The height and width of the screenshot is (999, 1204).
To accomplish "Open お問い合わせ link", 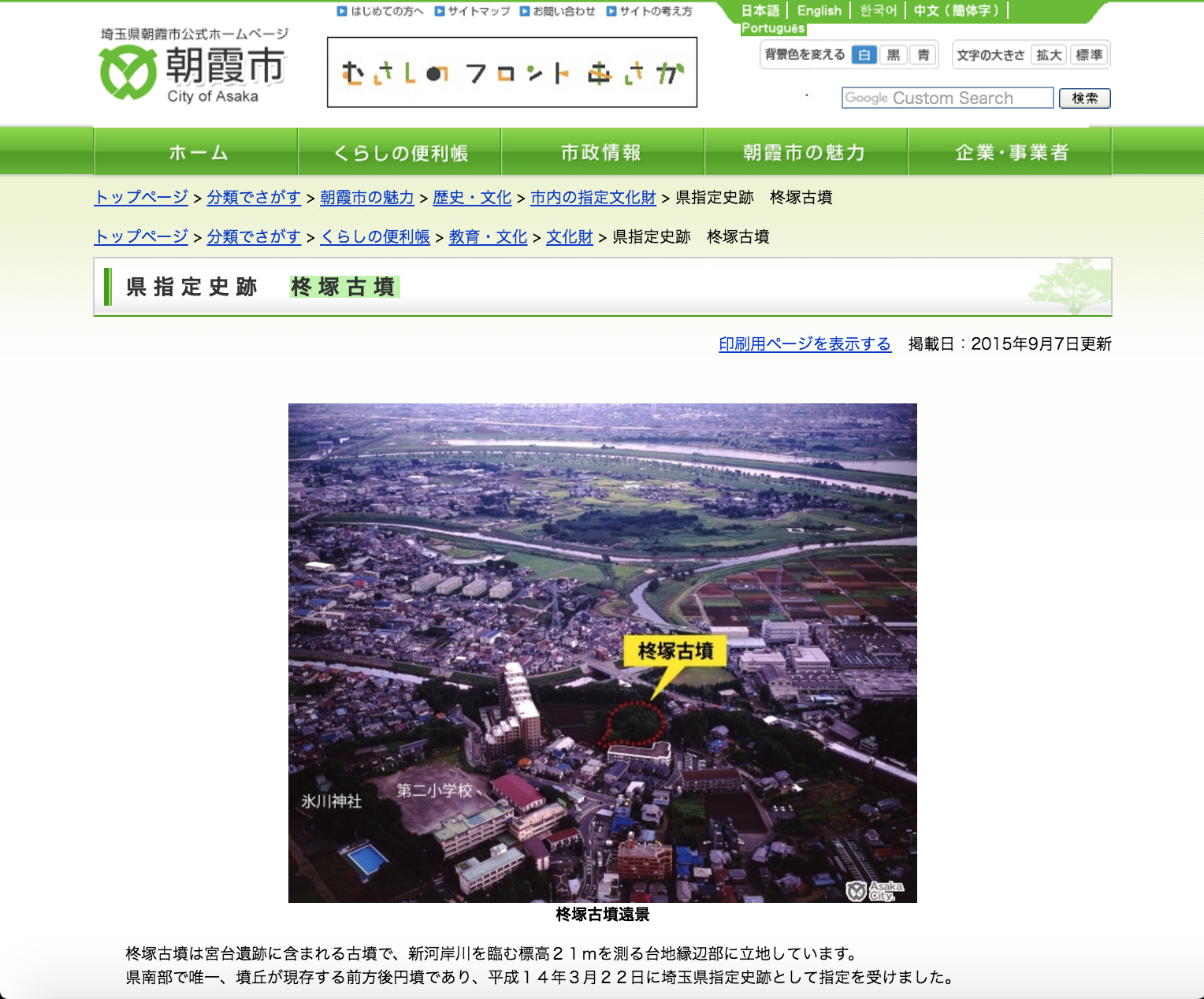I will tap(557, 11).
